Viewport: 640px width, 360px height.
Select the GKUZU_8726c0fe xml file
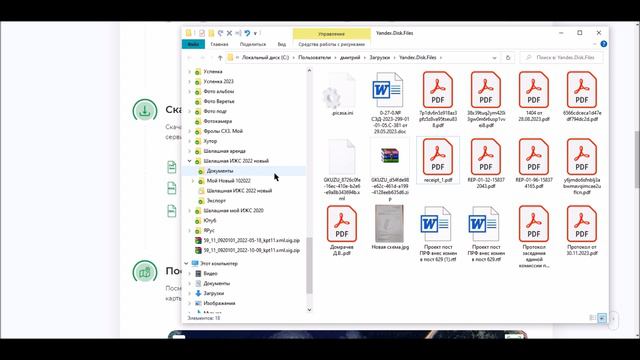tap(342, 157)
